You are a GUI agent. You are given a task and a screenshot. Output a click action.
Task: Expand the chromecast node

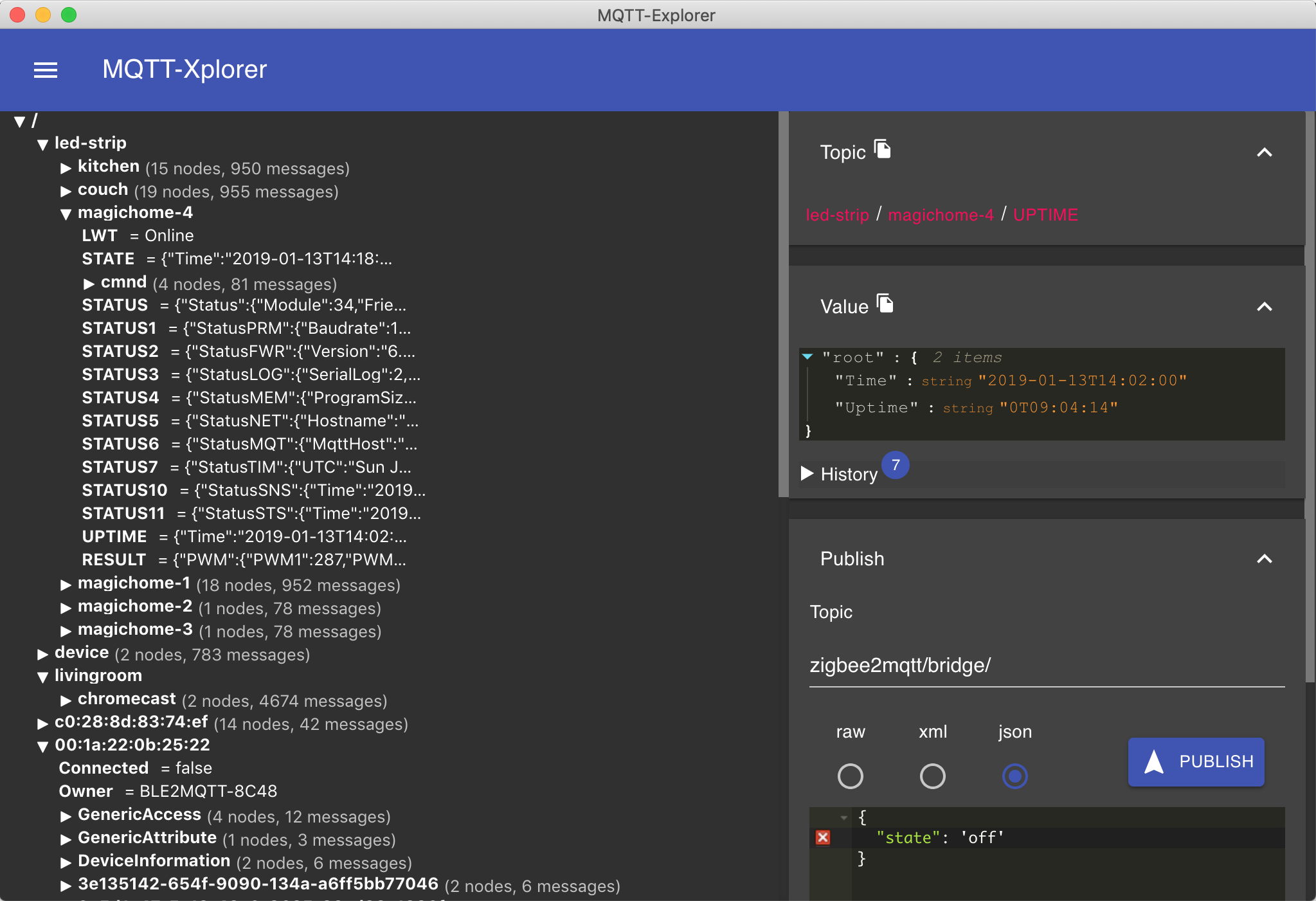pos(66,700)
